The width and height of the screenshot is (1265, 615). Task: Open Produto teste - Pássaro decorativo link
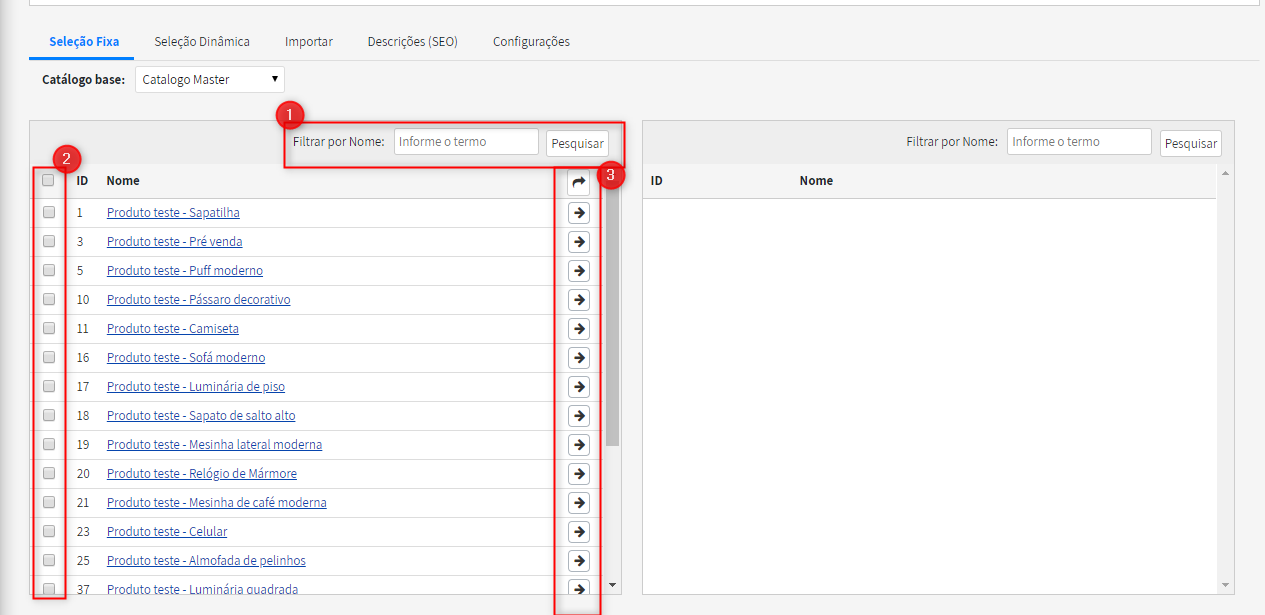(x=199, y=300)
